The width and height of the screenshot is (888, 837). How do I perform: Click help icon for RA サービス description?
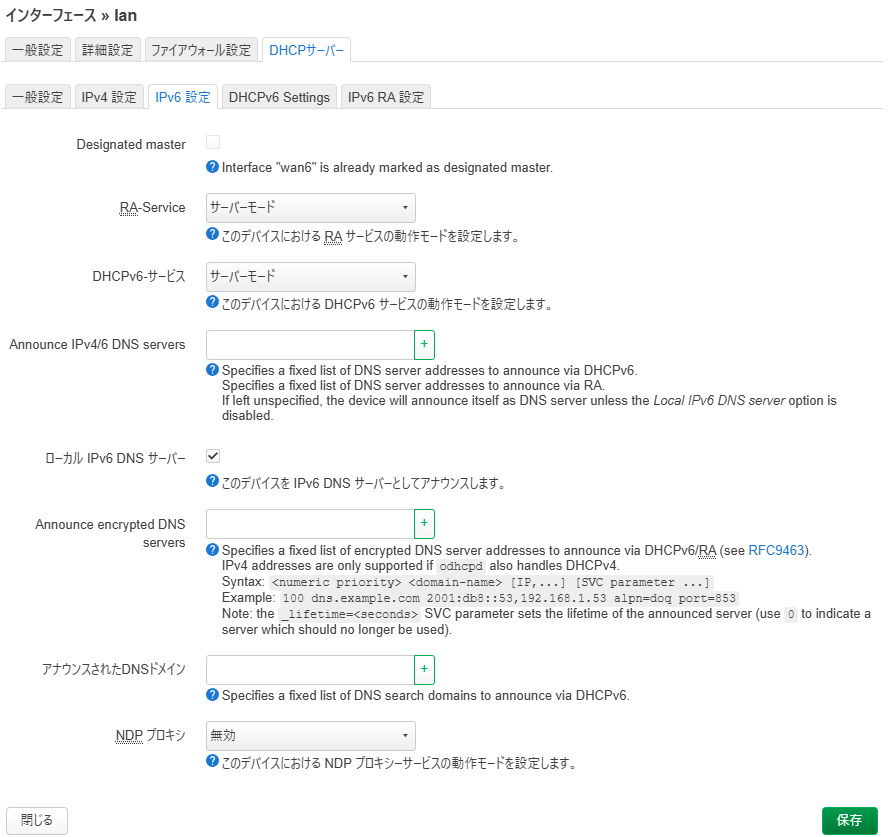click(212, 234)
